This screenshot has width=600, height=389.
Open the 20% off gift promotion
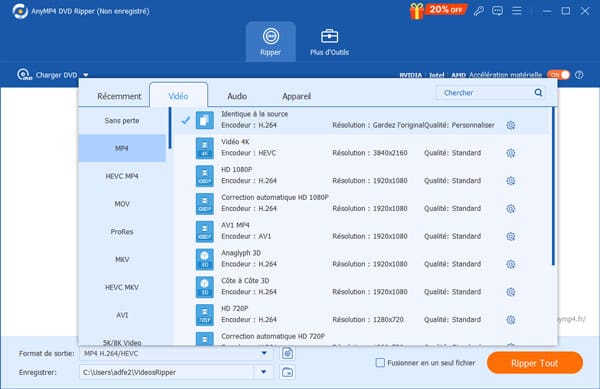[x=438, y=10]
